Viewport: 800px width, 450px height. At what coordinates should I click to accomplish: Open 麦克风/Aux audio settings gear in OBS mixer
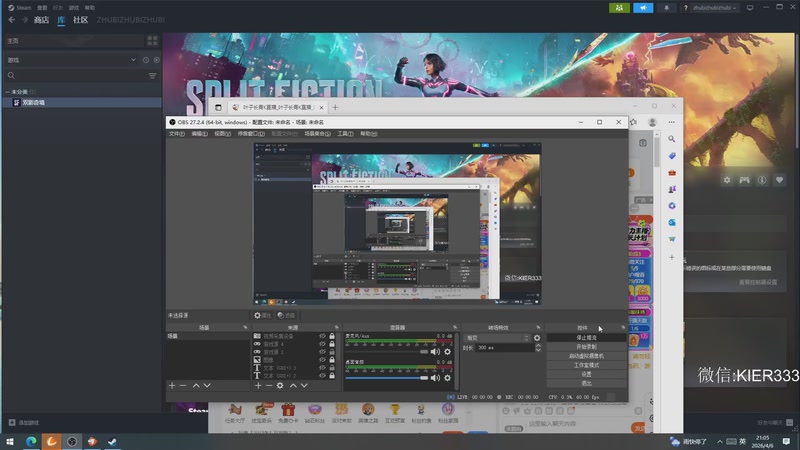tap(447, 352)
